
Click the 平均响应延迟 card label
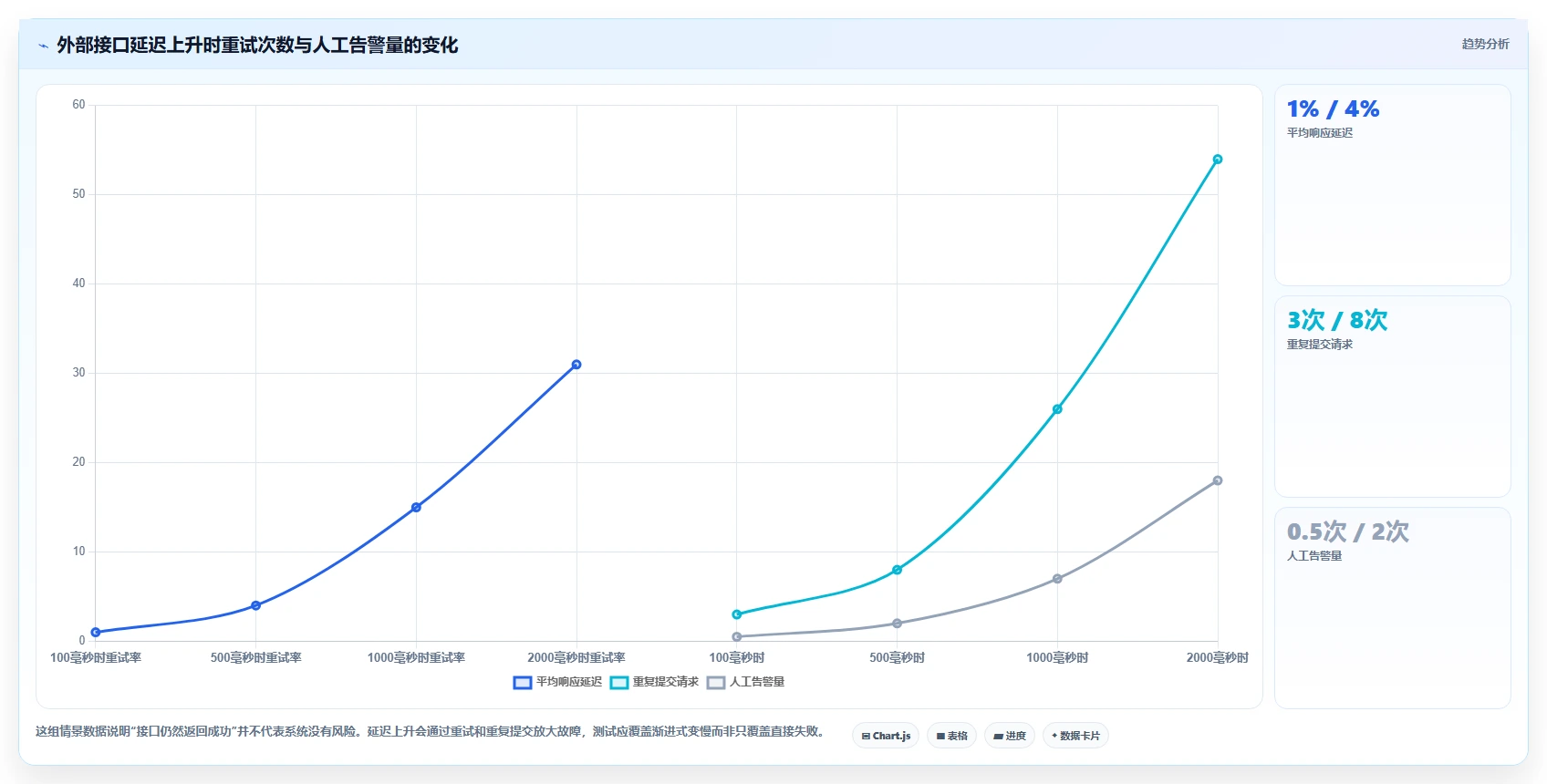1320,133
